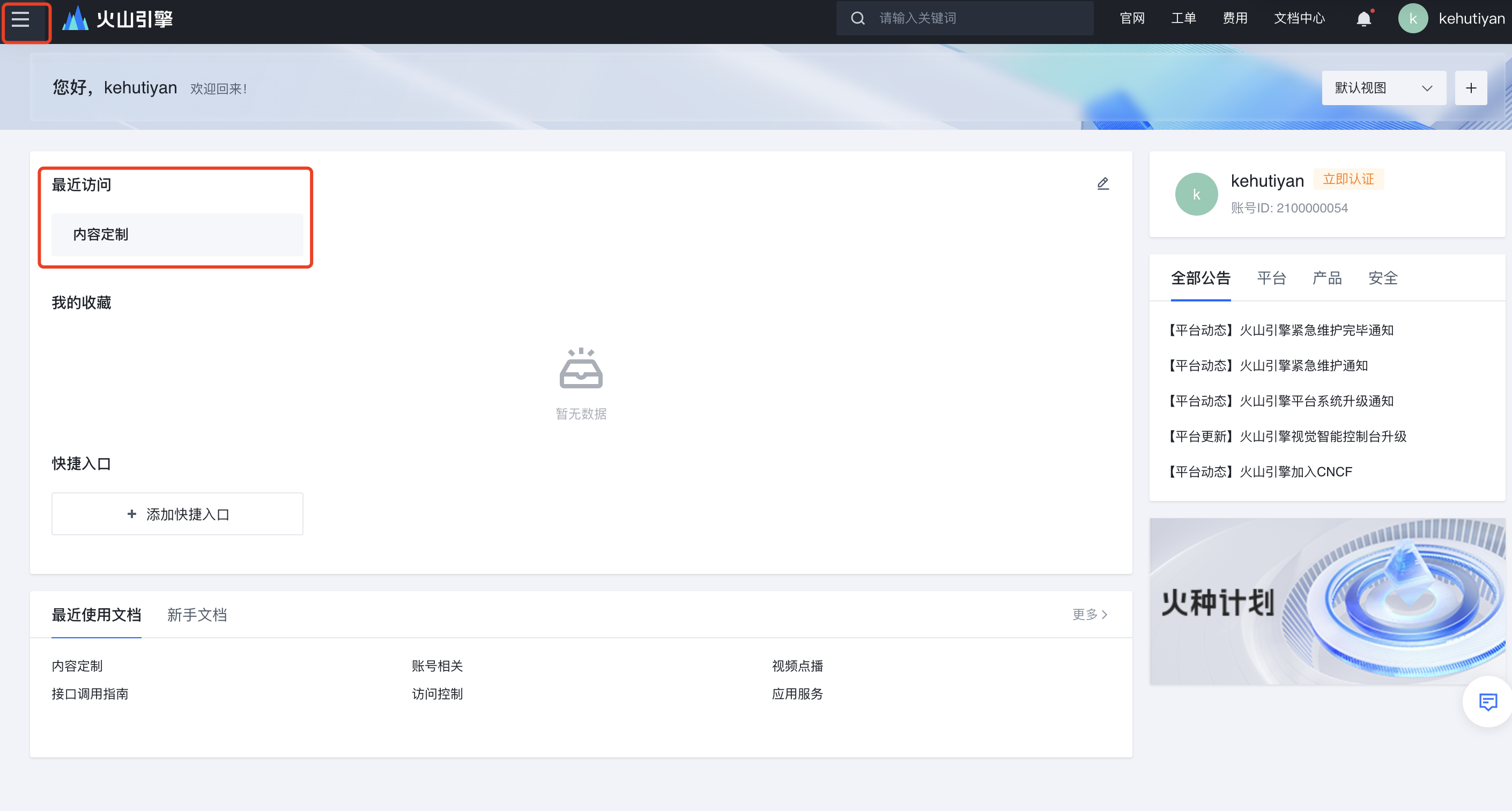This screenshot has height=811, width=1512.
Task: Click the empty data inbox icon
Action: pyautogui.click(x=581, y=368)
